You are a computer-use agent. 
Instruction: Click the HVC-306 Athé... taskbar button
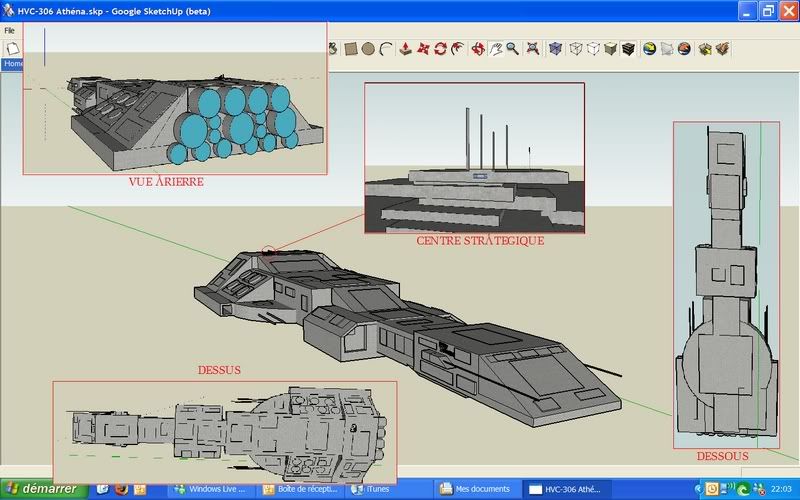(567, 489)
